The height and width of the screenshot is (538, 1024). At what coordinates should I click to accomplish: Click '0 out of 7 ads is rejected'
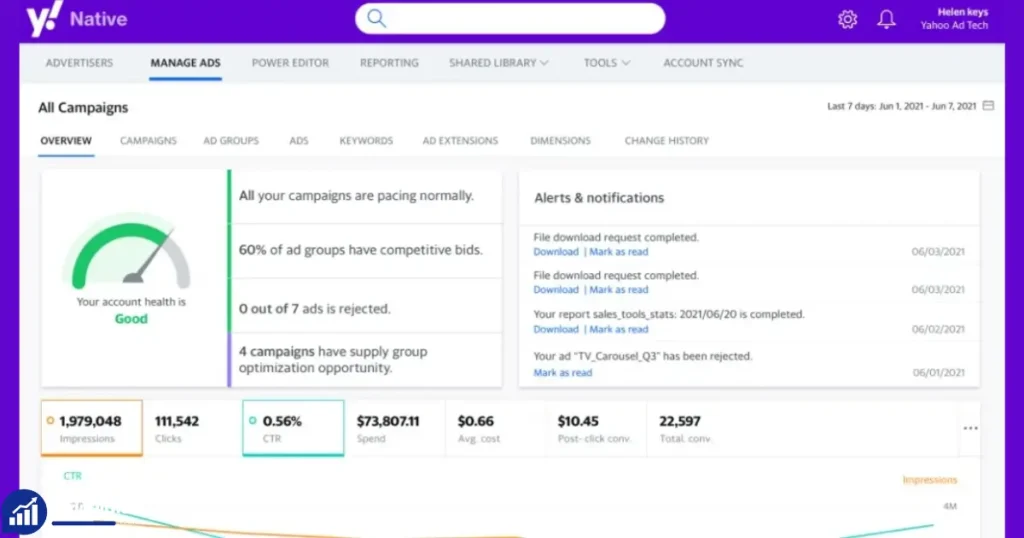click(314, 309)
